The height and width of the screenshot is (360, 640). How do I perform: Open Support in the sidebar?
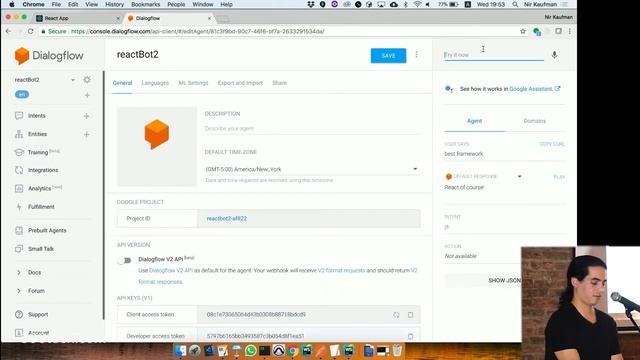point(38,315)
